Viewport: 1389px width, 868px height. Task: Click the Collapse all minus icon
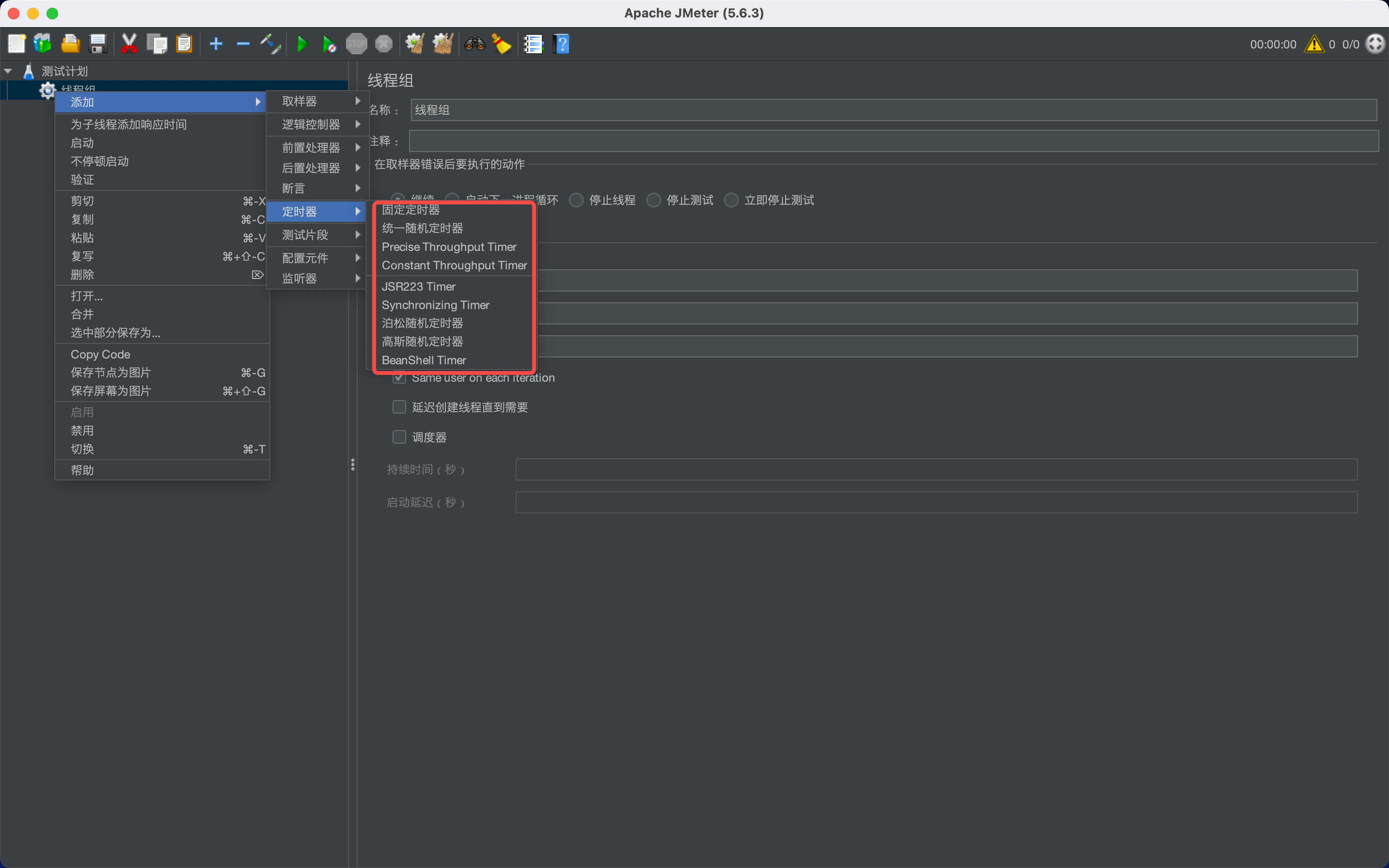(243, 44)
